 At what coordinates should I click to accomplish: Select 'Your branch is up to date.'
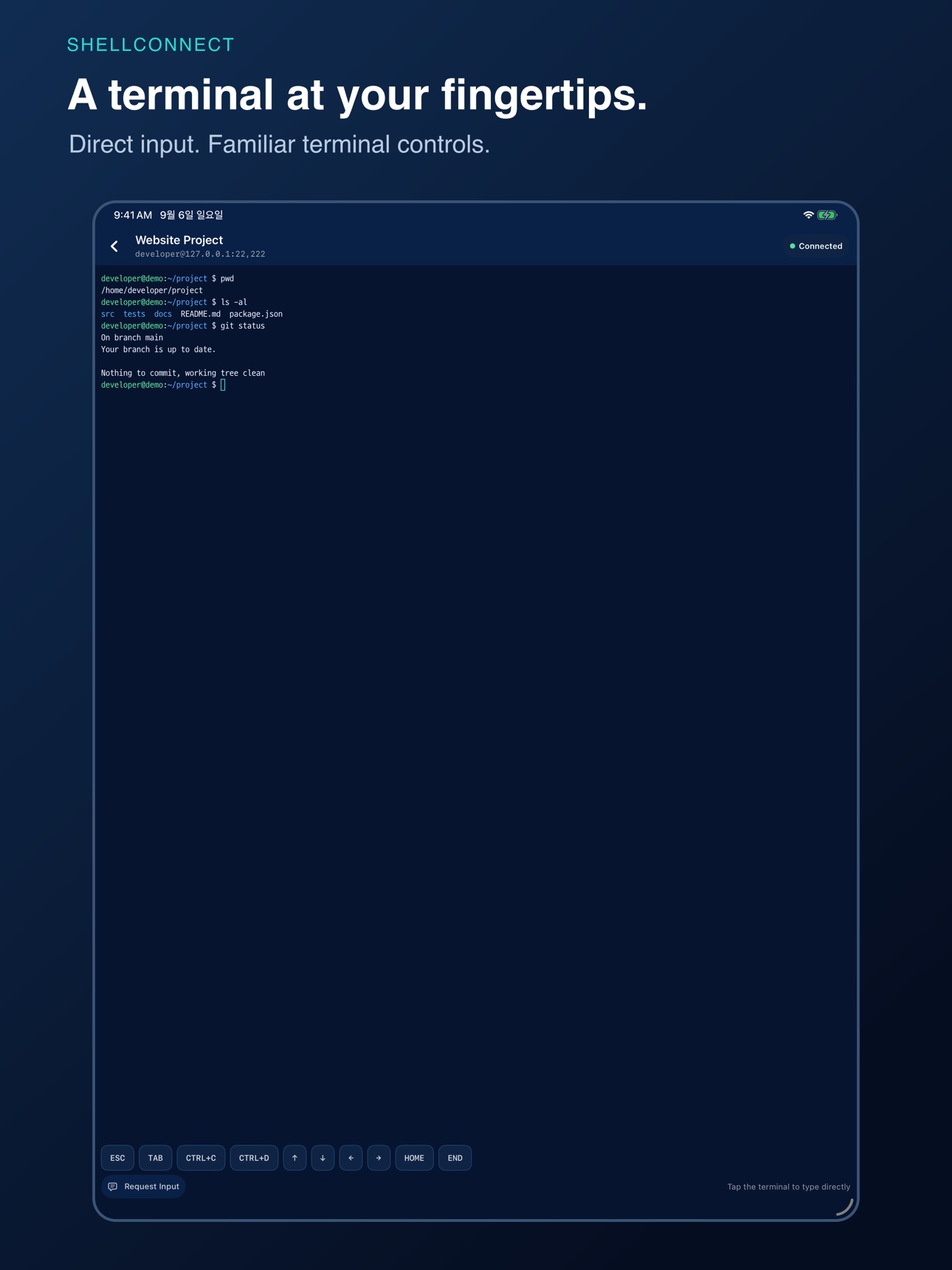pos(159,349)
